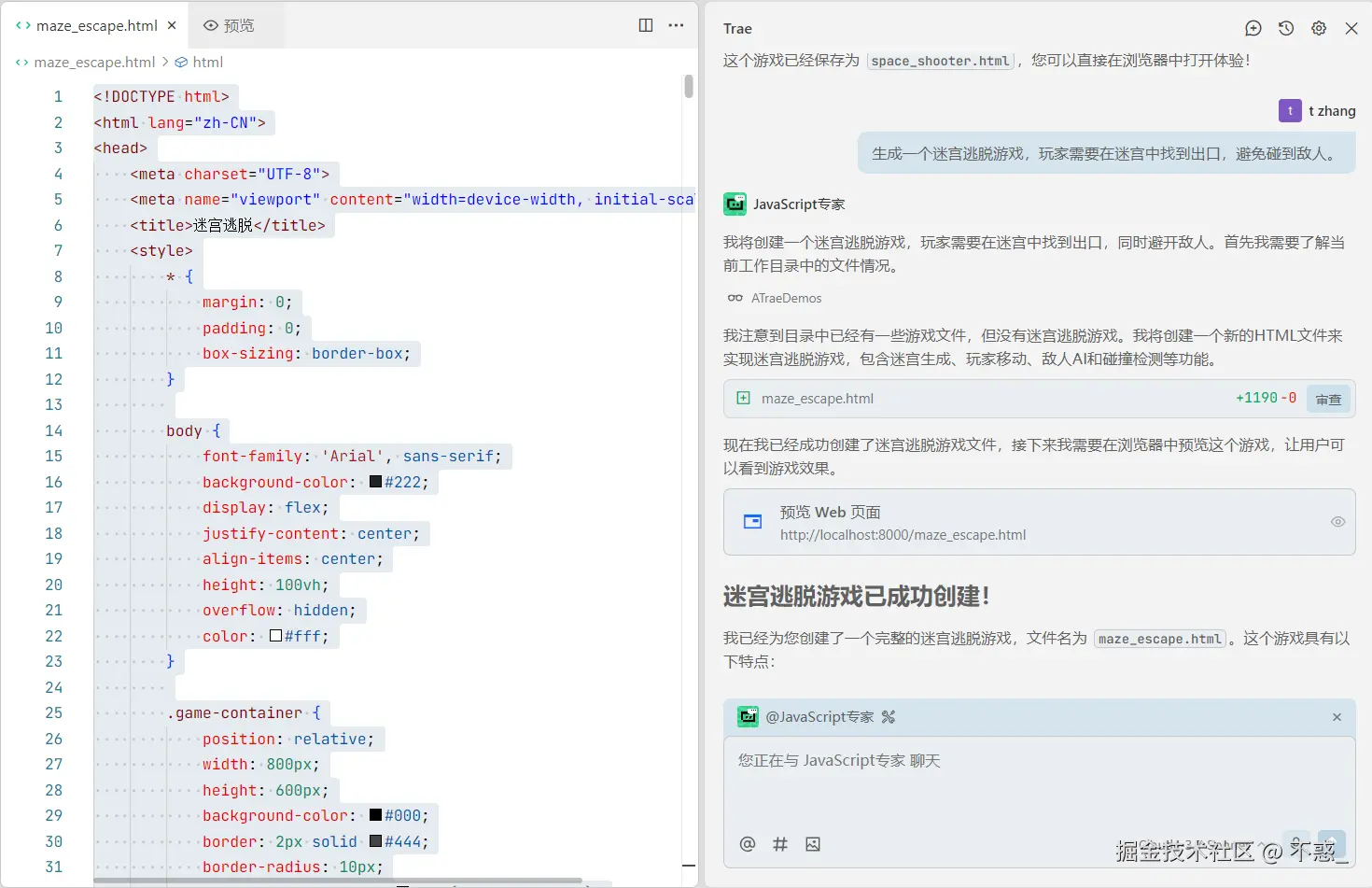
Task: Click the #fff color swatch on line 22
Action: [x=275, y=636]
